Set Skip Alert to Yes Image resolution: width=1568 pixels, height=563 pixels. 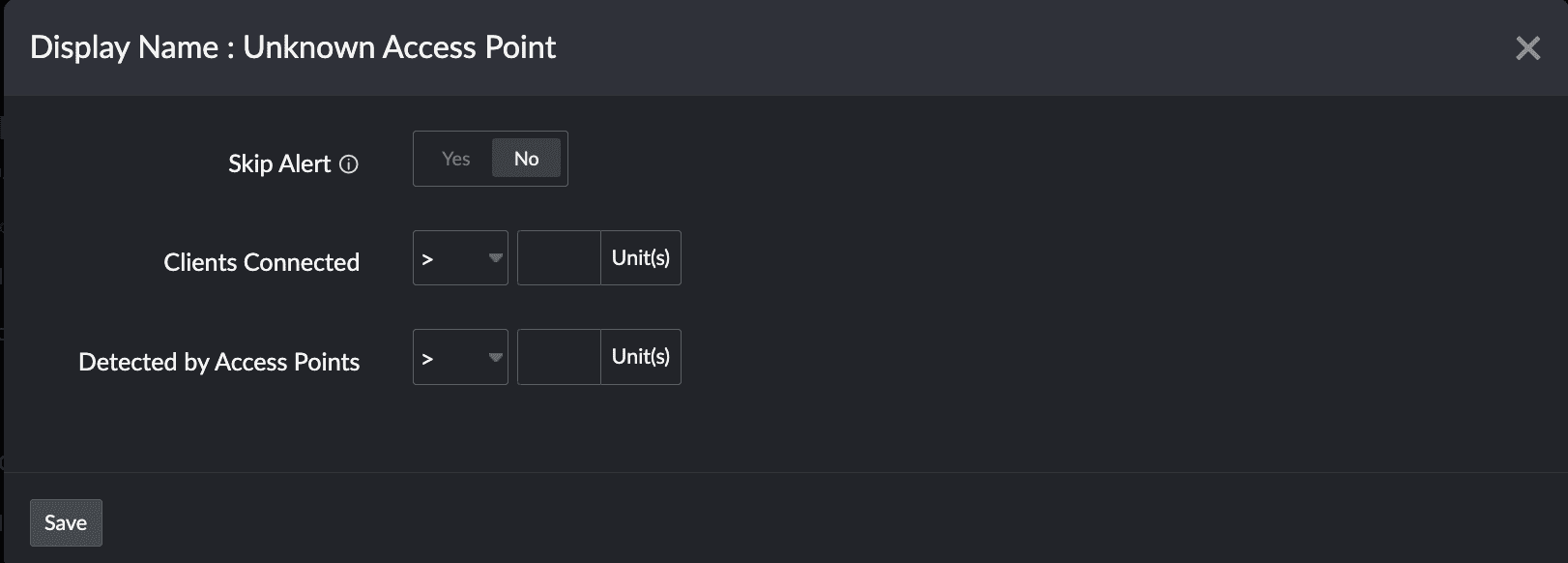pyautogui.click(x=455, y=159)
